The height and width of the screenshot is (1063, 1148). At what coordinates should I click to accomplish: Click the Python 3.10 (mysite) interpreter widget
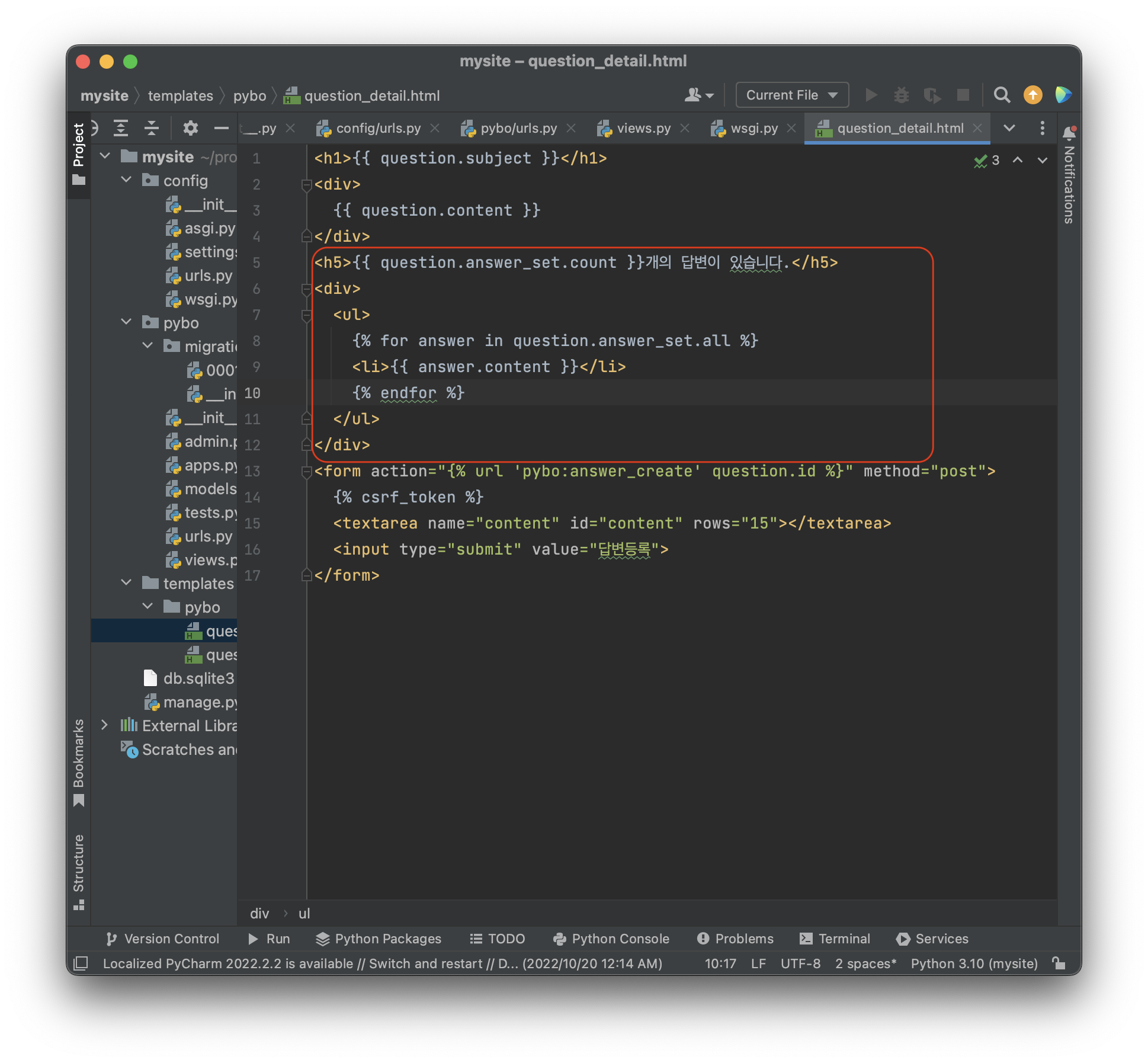(x=974, y=963)
